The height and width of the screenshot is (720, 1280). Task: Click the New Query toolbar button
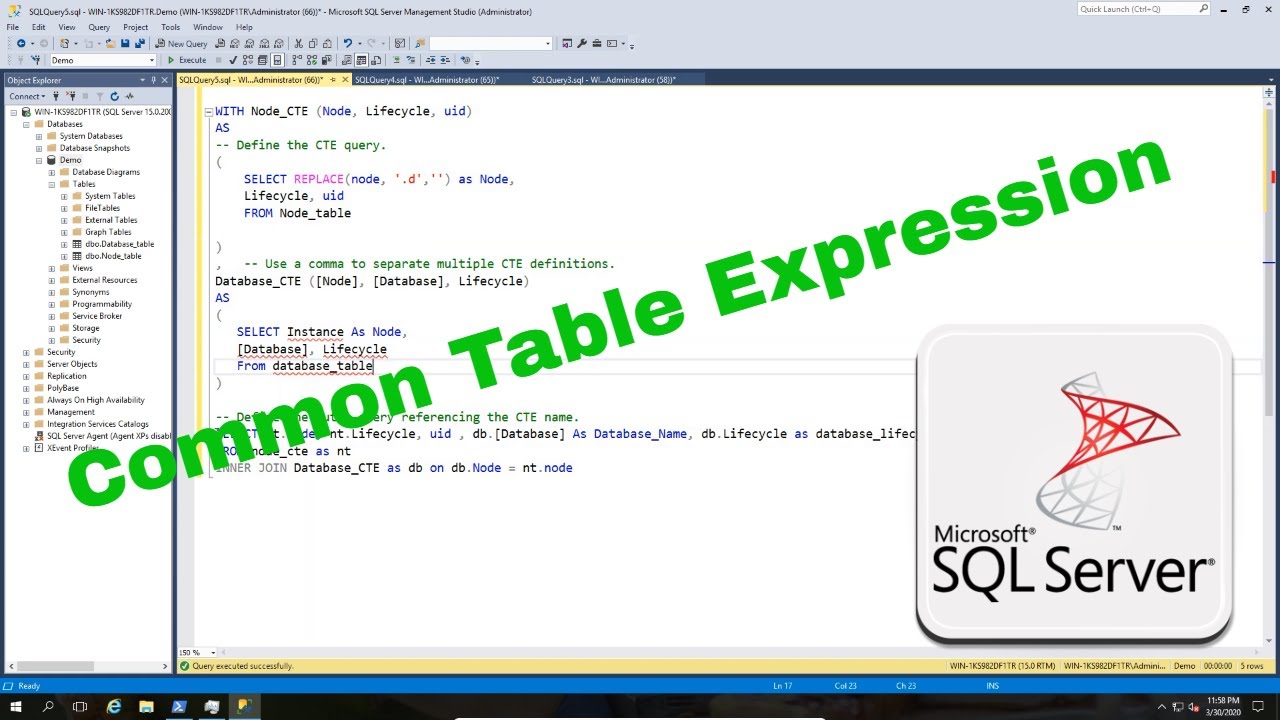point(181,44)
